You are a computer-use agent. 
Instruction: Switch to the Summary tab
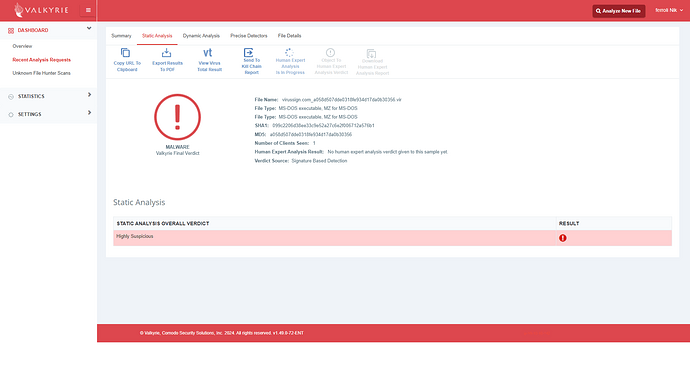(121, 36)
